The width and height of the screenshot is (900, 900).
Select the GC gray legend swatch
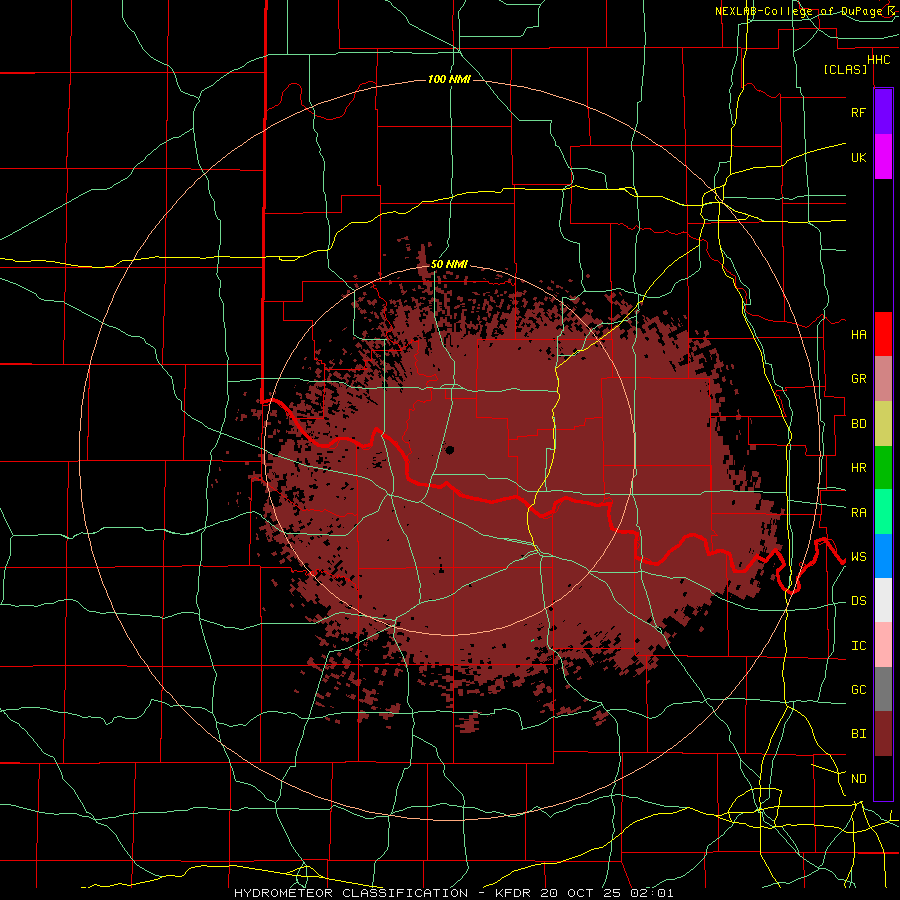[883, 689]
